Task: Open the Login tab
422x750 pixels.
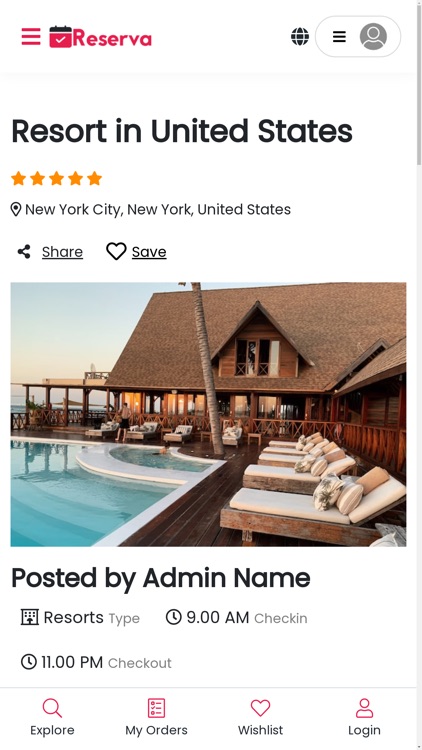Action: pyautogui.click(x=365, y=717)
